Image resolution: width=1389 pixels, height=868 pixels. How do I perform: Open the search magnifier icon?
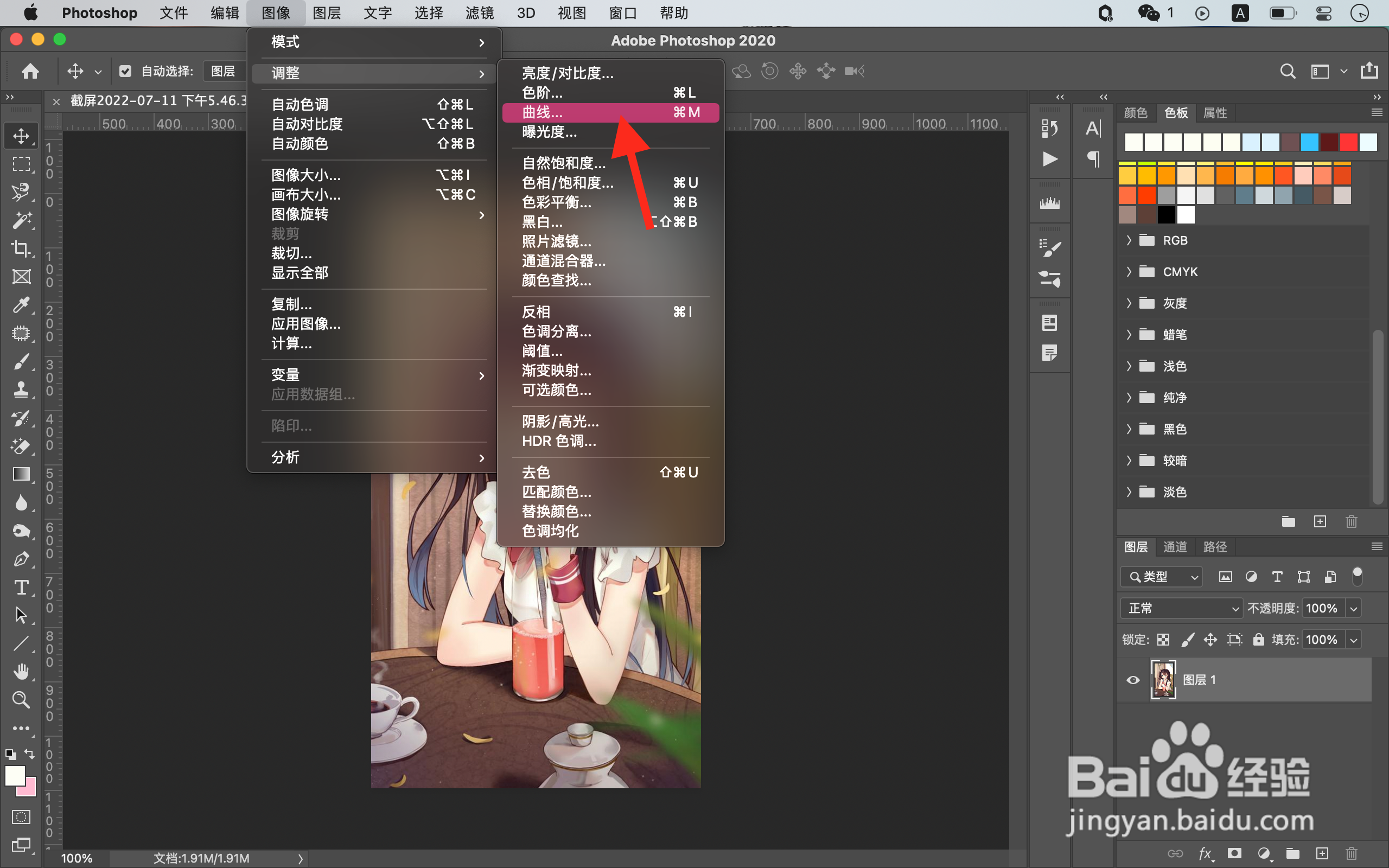(x=1288, y=71)
